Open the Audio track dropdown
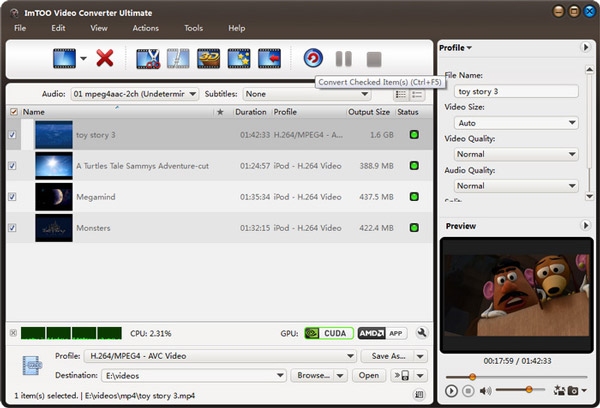The height and width of the screenshot is (408, 600). (135, 94)
